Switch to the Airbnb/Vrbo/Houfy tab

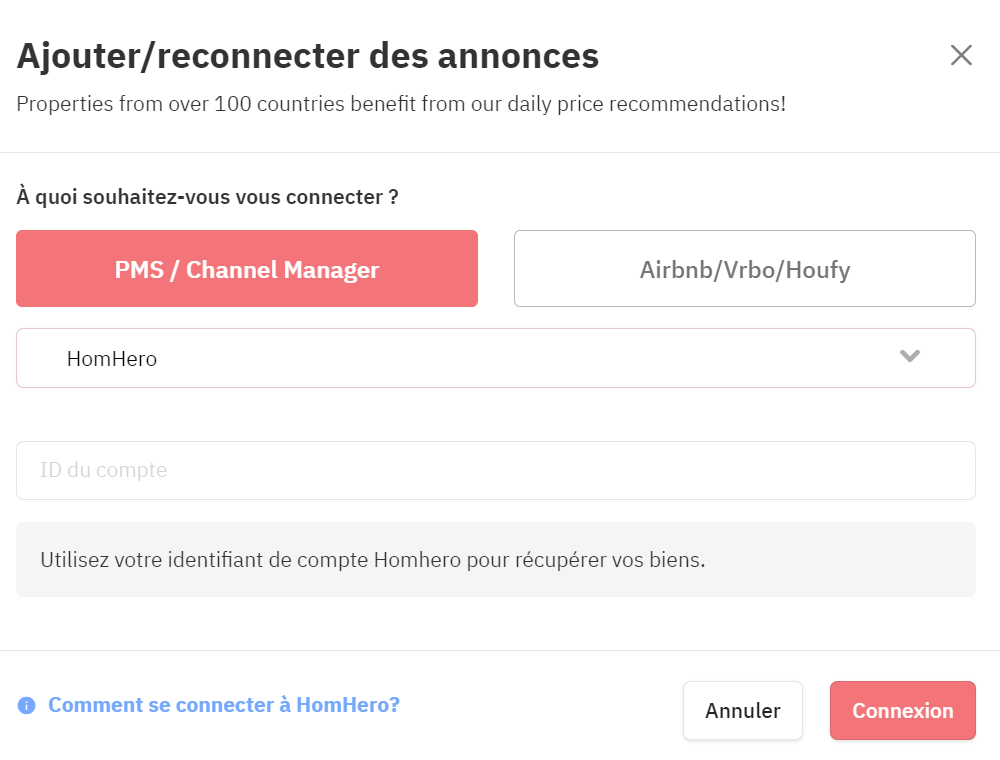point(744,268)
